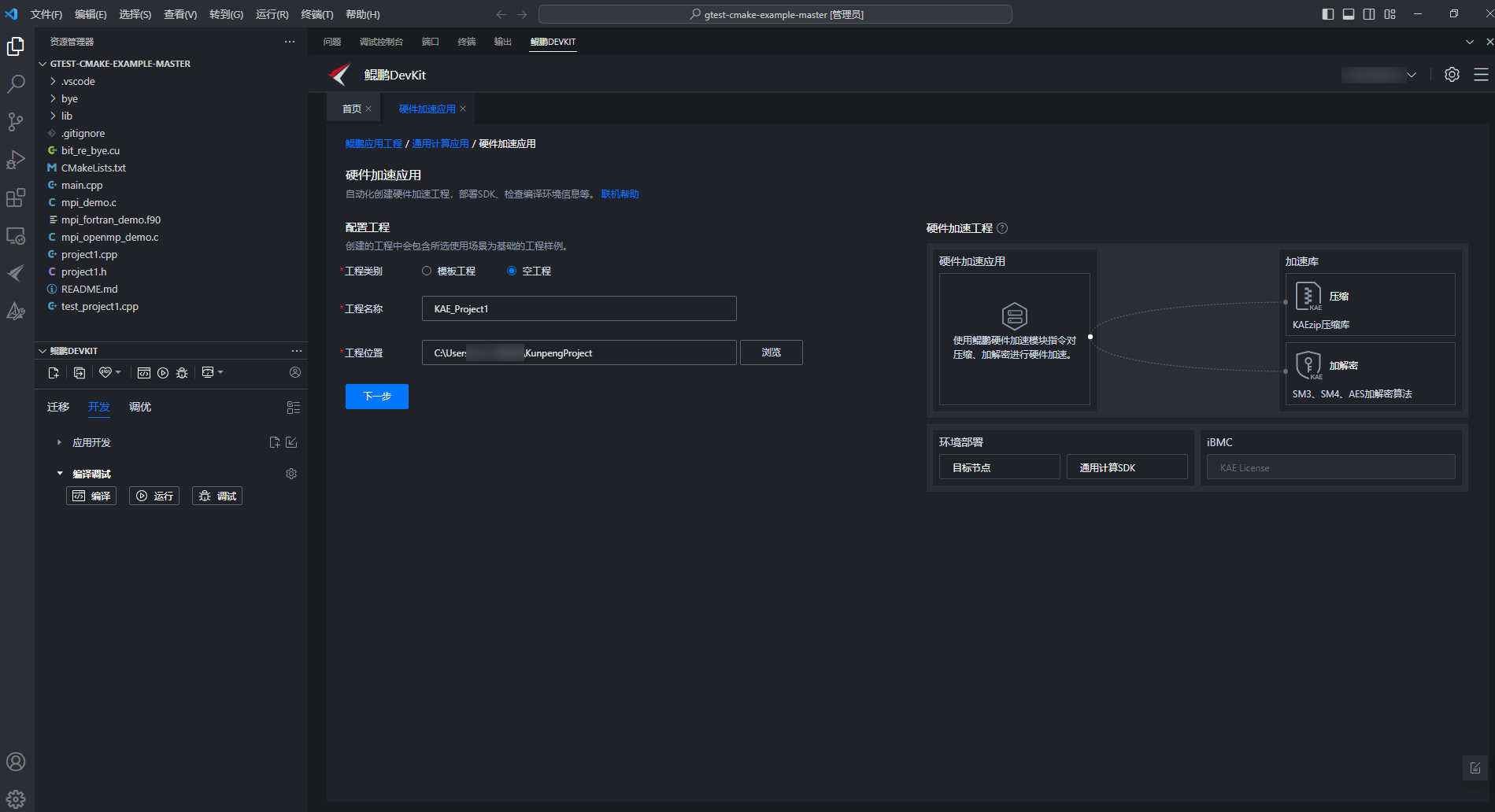Click the import project icon in DevKit toolbar
This screenshot has width=1495, height=812.
(80, 373)
